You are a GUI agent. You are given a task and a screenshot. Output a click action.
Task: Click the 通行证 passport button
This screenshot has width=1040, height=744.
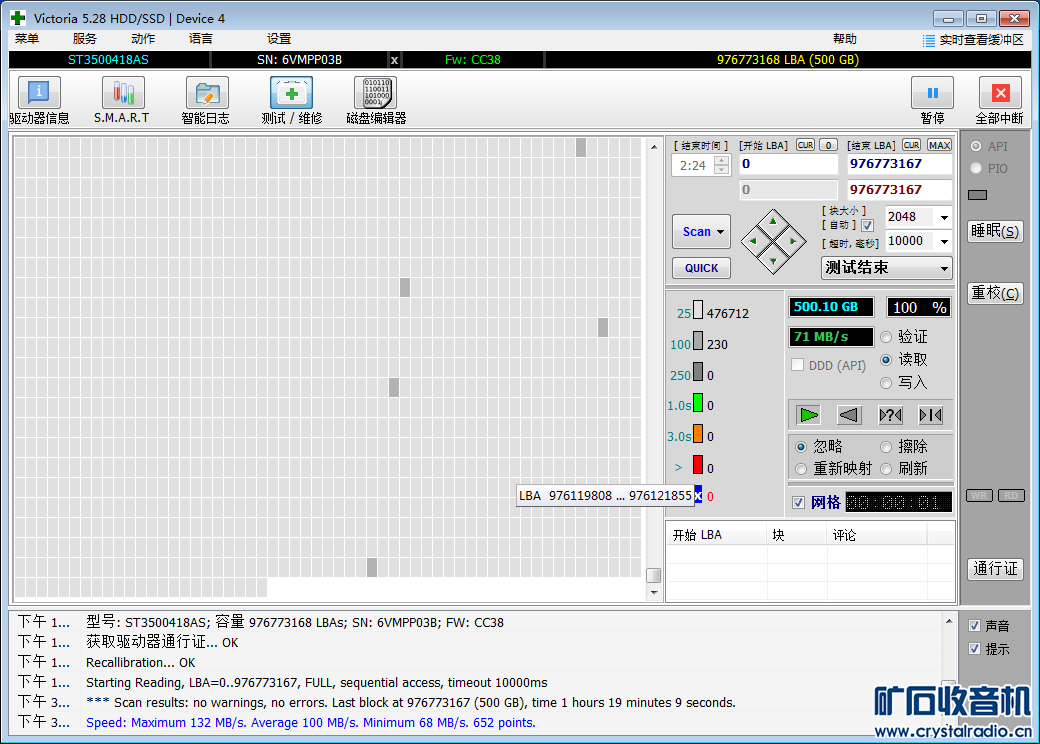coord(995,569)
